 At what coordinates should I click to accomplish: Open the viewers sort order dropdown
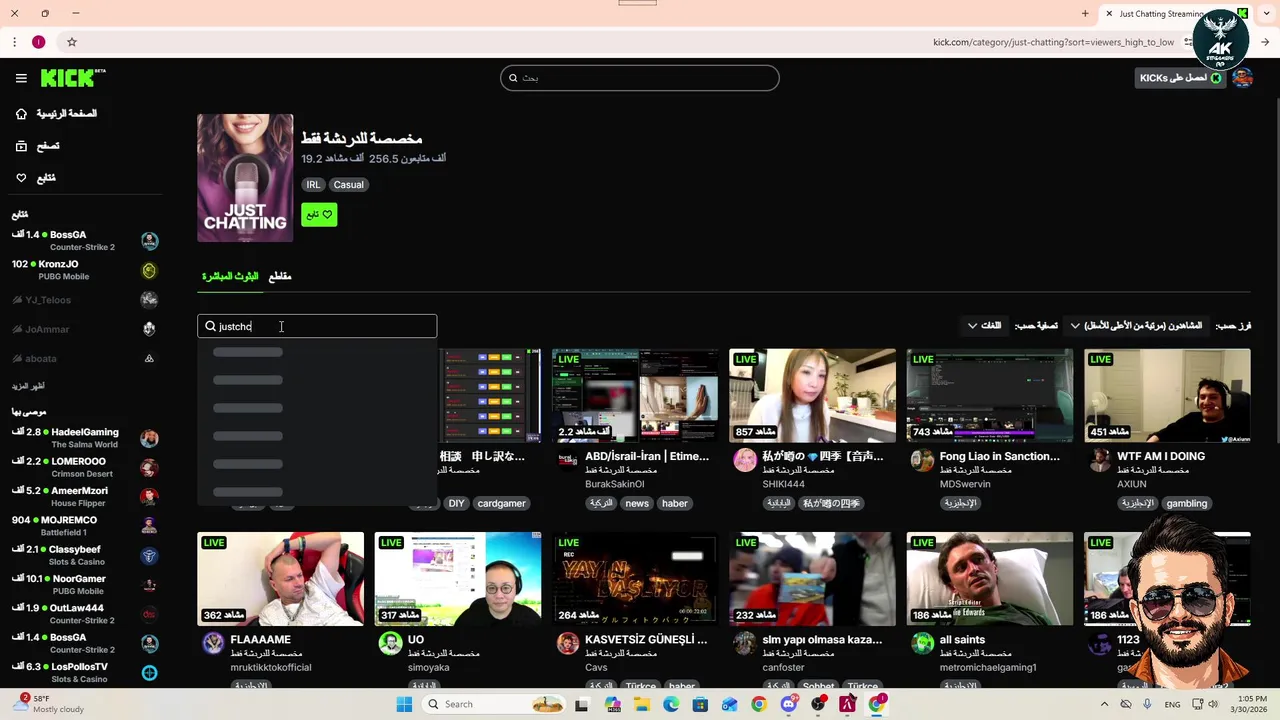[1136, 326]
